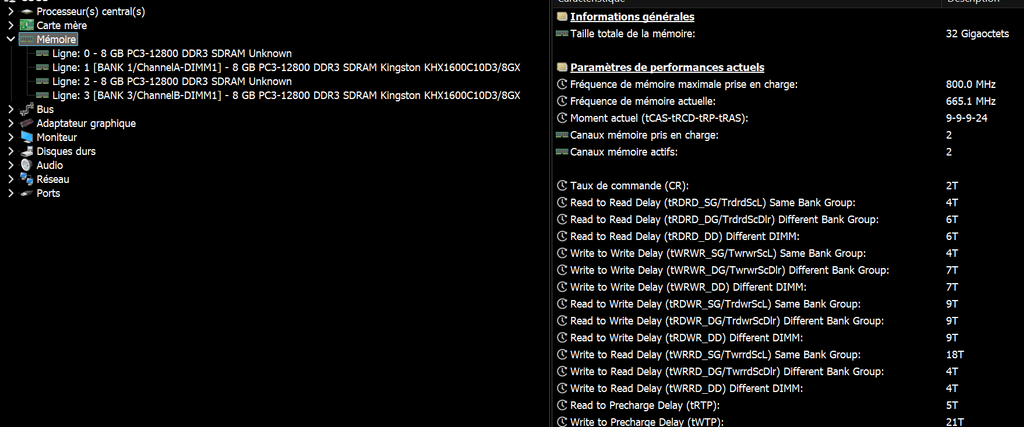Screen dimensions: 1024x427
Task: Click the Moniteur screen icon
Action: (x=27, y=137)
